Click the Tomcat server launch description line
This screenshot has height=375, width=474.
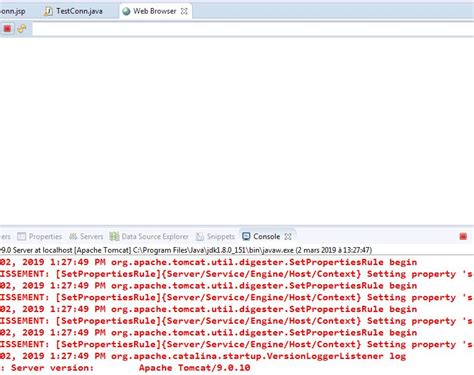click(x=186, y=250)
